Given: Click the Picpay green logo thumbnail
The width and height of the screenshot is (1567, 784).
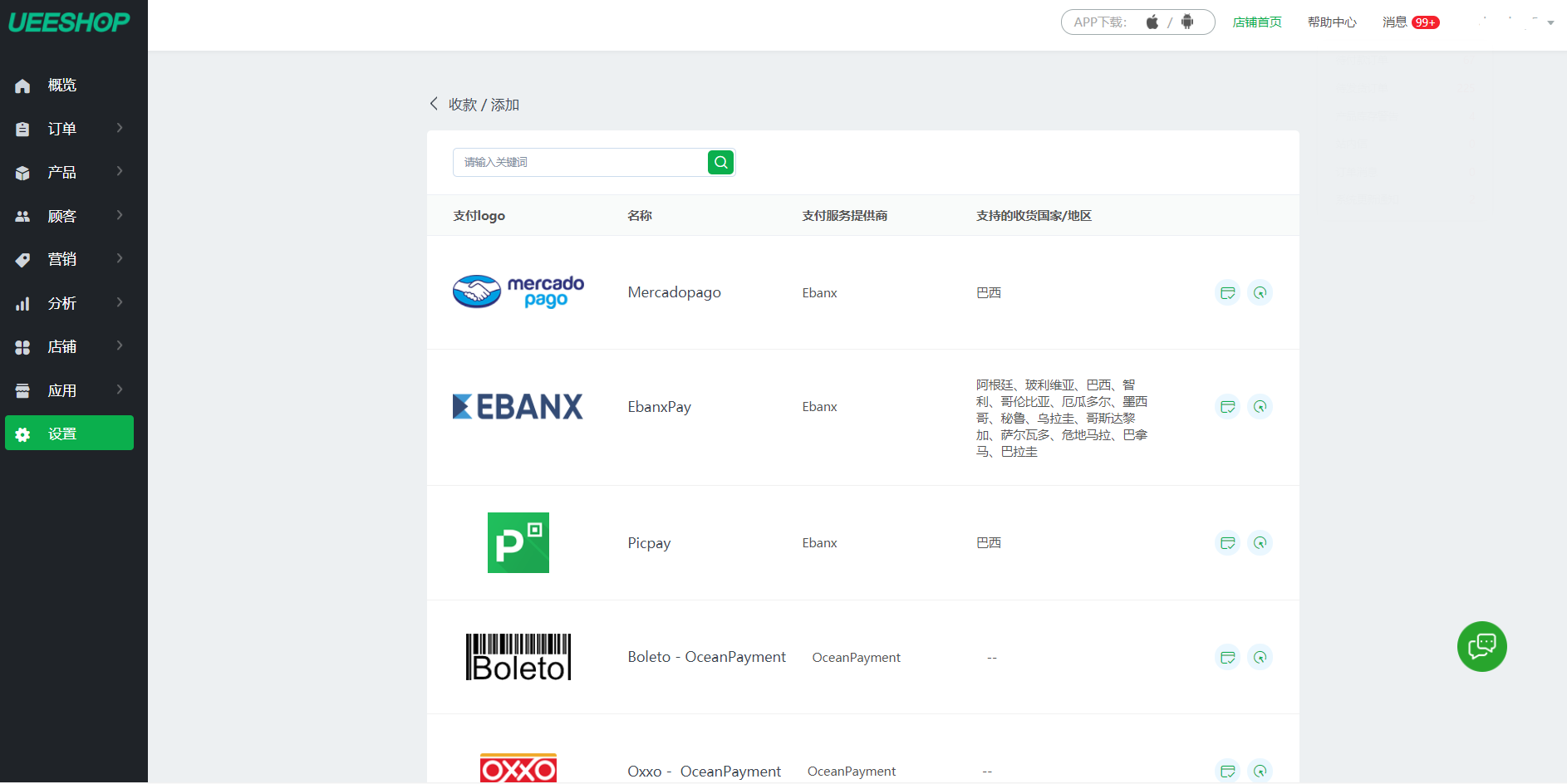Looking at the screenshot, I should [518, 542].
